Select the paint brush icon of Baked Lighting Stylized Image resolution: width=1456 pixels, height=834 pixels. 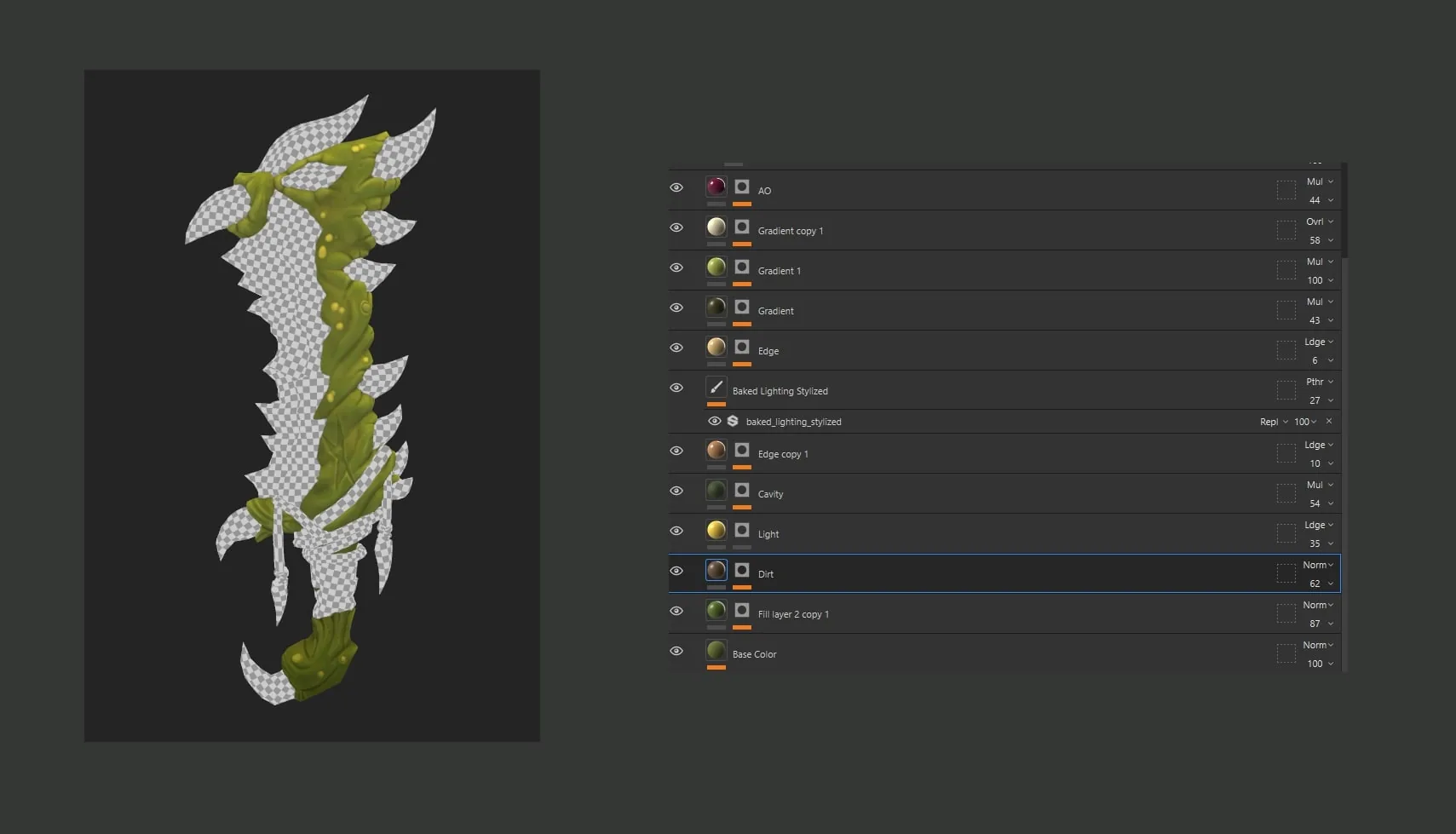[716, 387]
